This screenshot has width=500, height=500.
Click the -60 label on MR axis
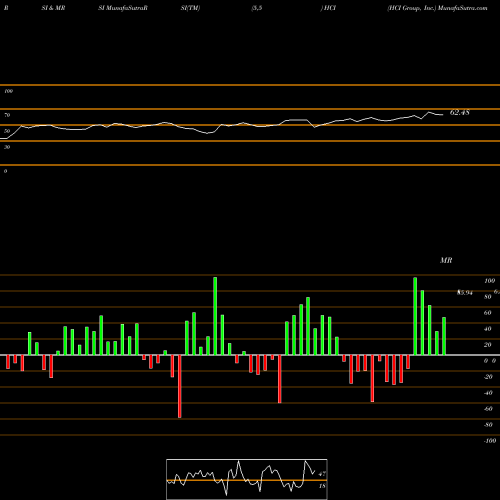[x=488, y=409]
